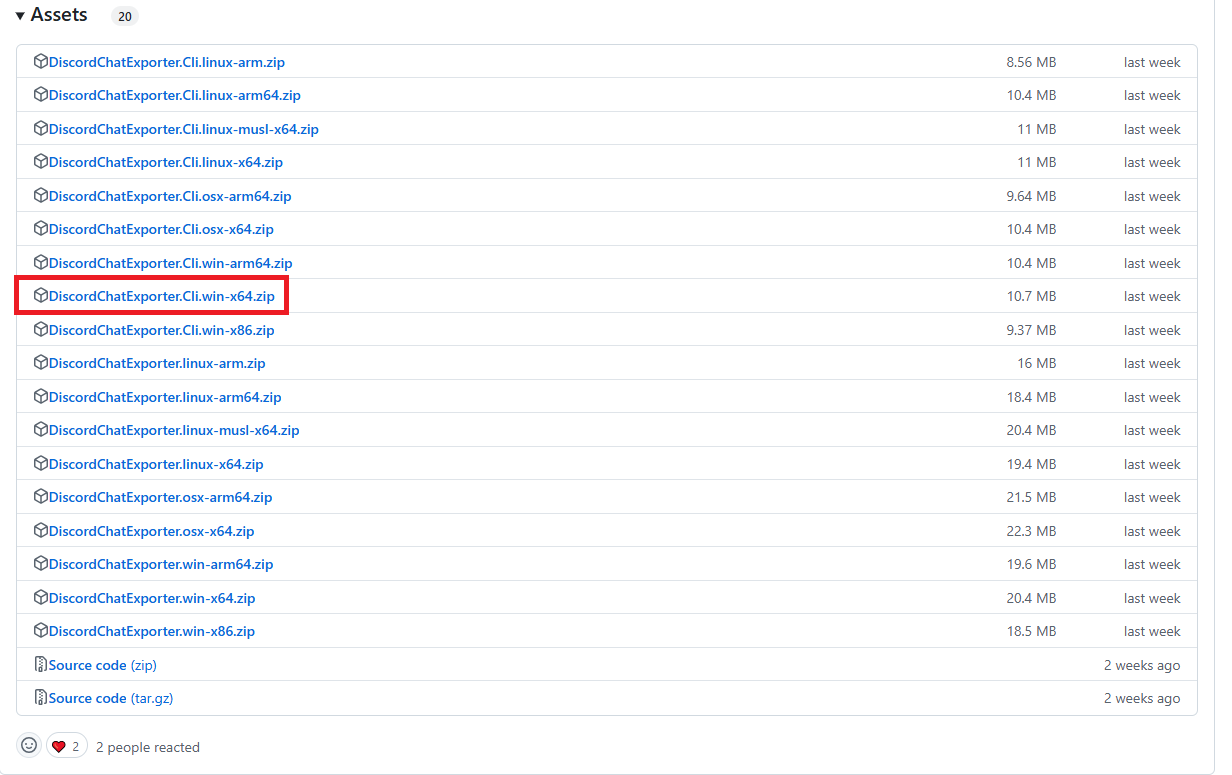Click package icon beside DiscordChatExporter.osx-arm64.zip
This screenshot has width=1232, height=775.
point(41,497)
